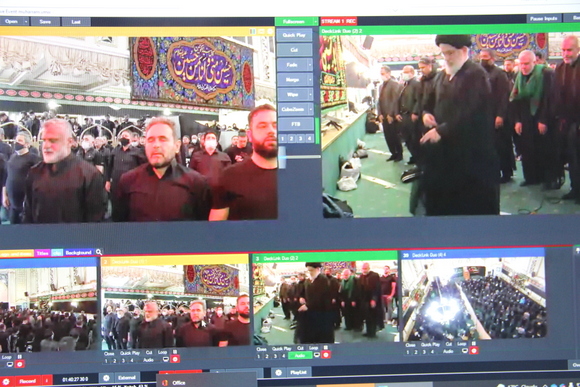Switch to the Titles category tab

(x=43, y=253)
